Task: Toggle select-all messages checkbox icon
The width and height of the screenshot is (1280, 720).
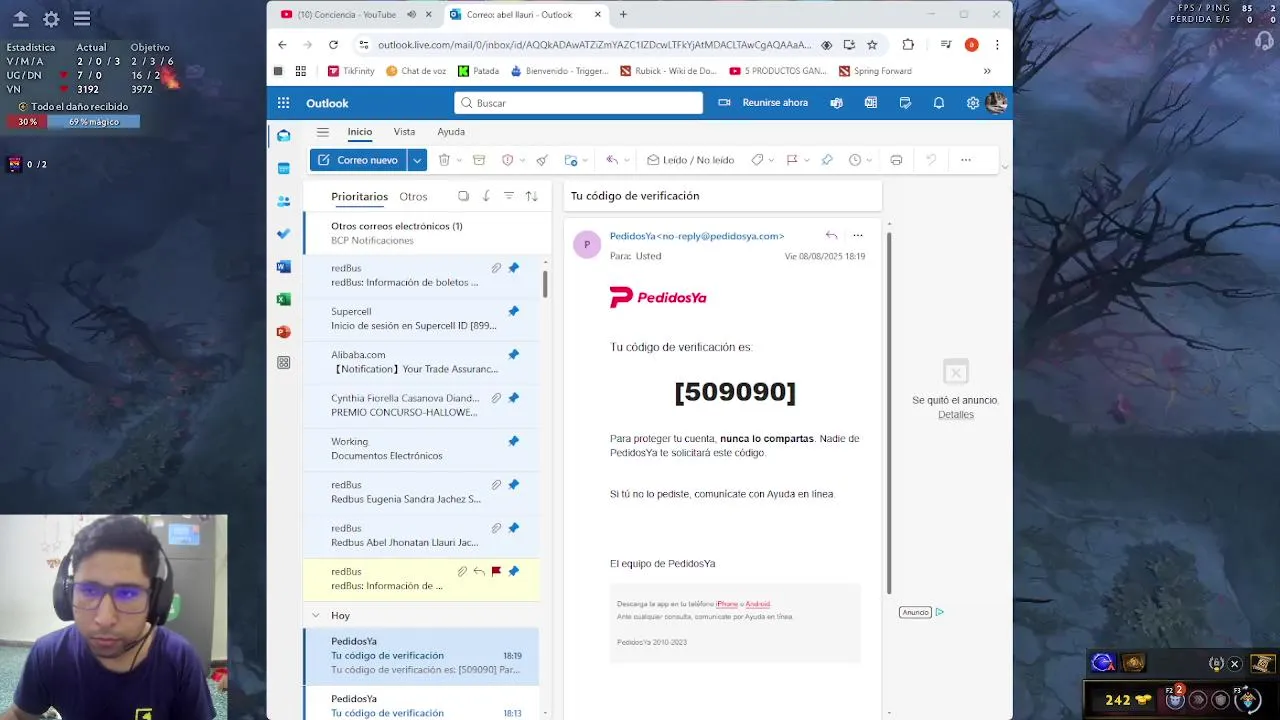Action: pyautogui.click(x=463, y=196)
